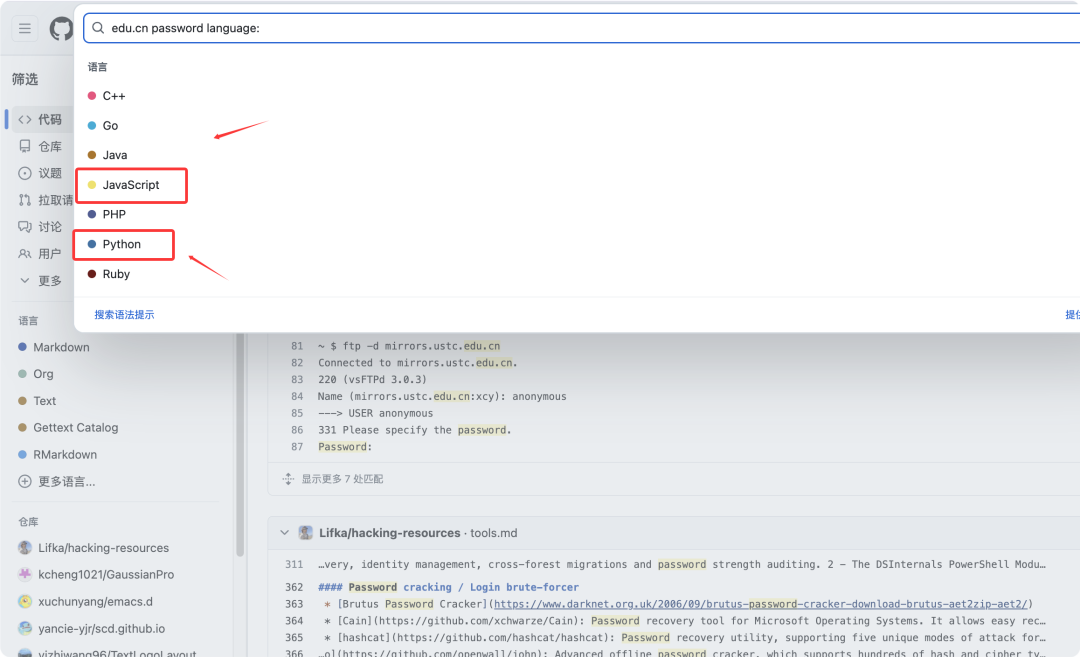The image size is (1080, 657).
Task: Choose JavaScript in the language suggestions
Action: tap(131, 185)
